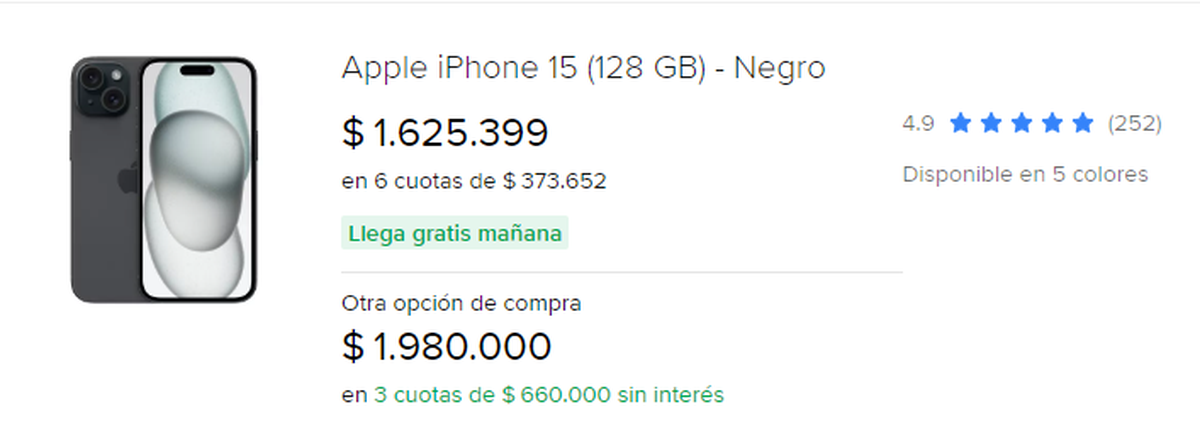Screen dimensions: 1200x448
Task: Click the $ 1.625.399 price
Action: point(445,133)
